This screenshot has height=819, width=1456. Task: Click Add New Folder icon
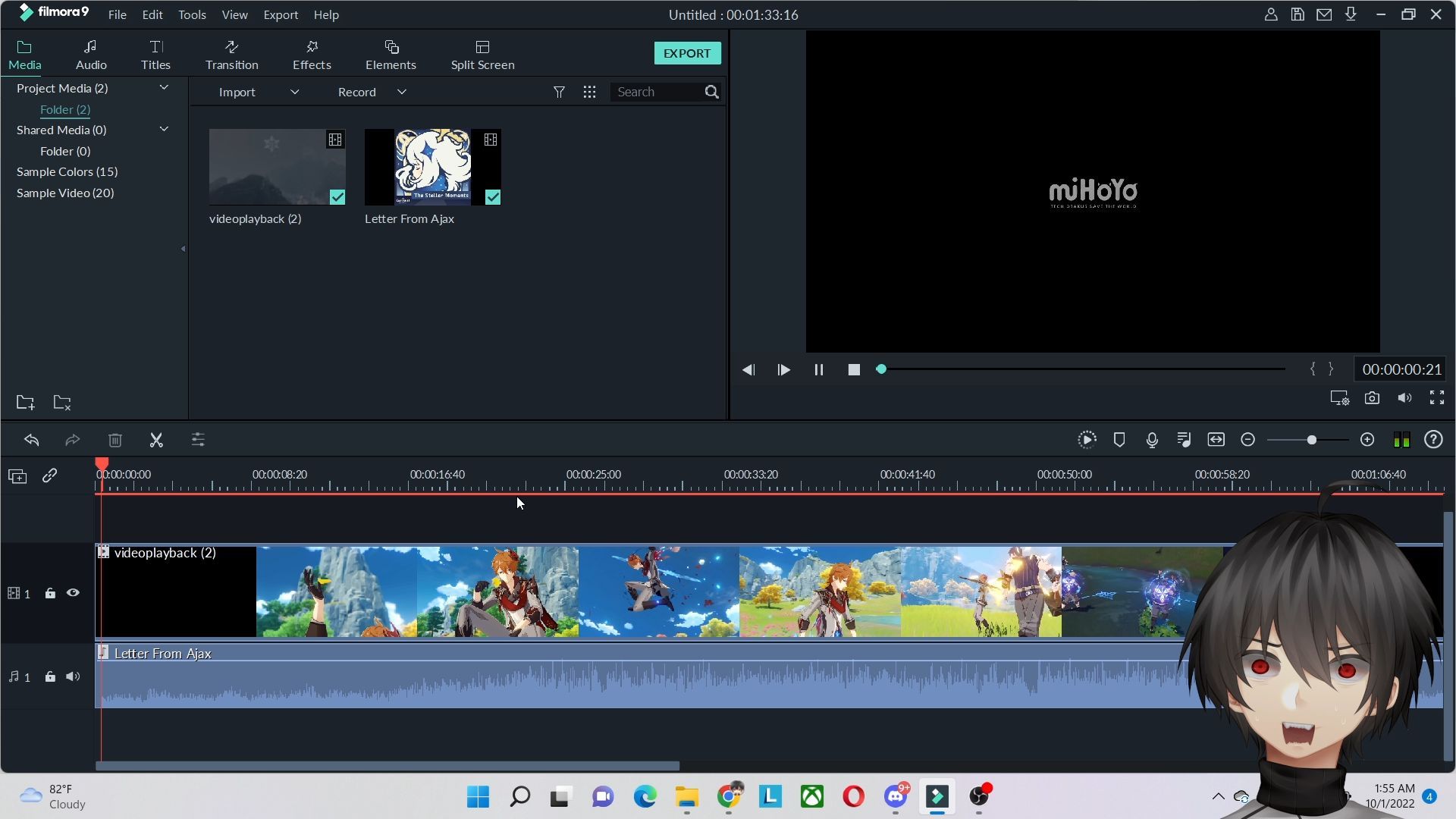click(x=25, y=403)
